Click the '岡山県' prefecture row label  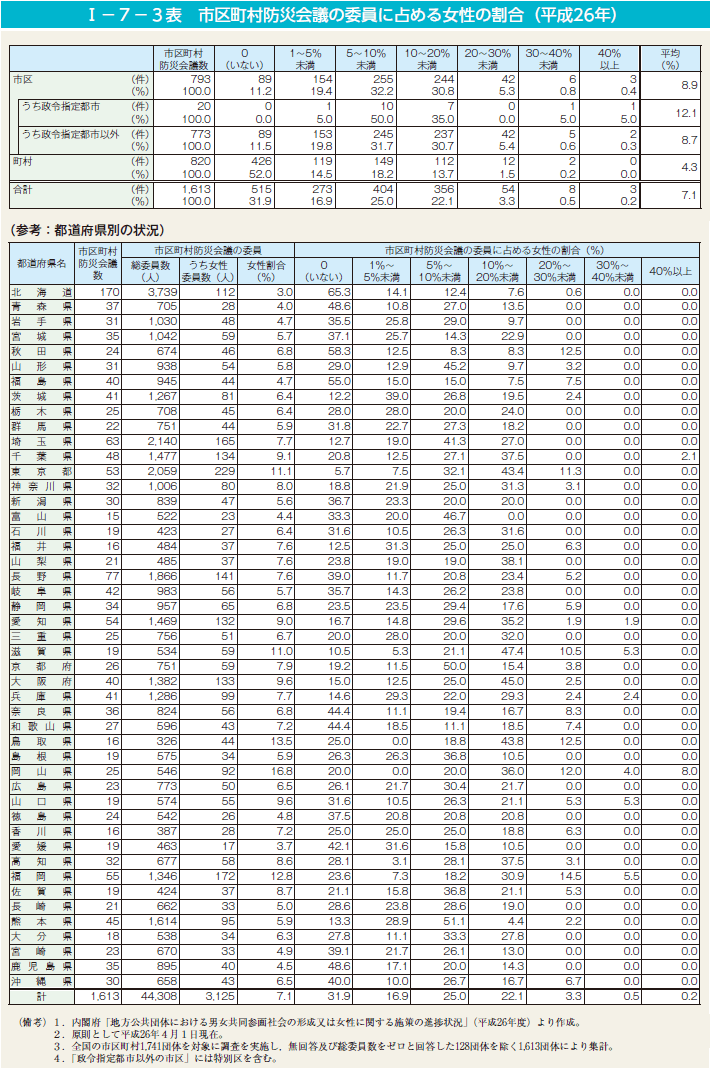42,771
